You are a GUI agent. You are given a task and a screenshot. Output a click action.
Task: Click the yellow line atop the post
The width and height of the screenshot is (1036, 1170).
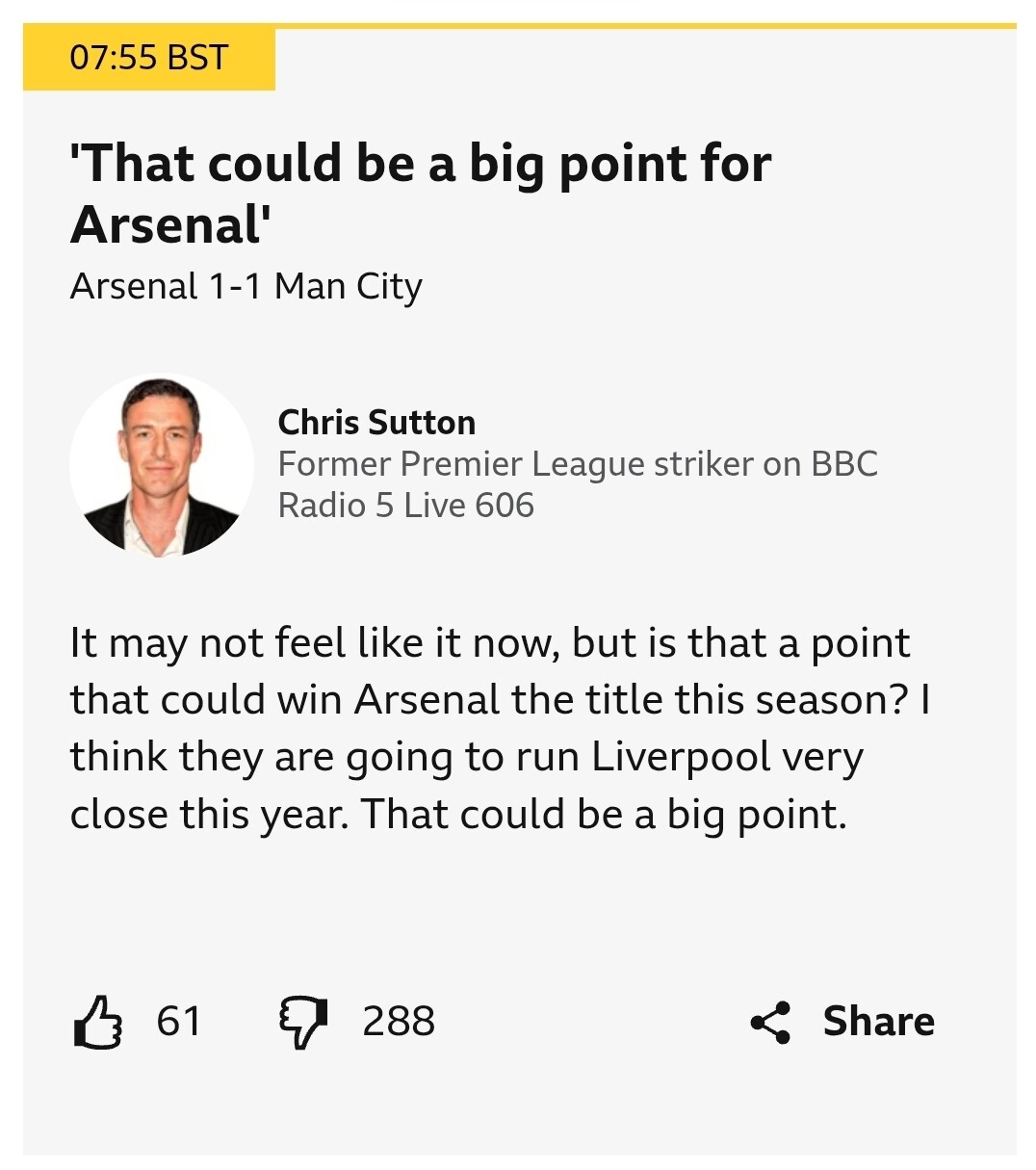coord(645,26)
